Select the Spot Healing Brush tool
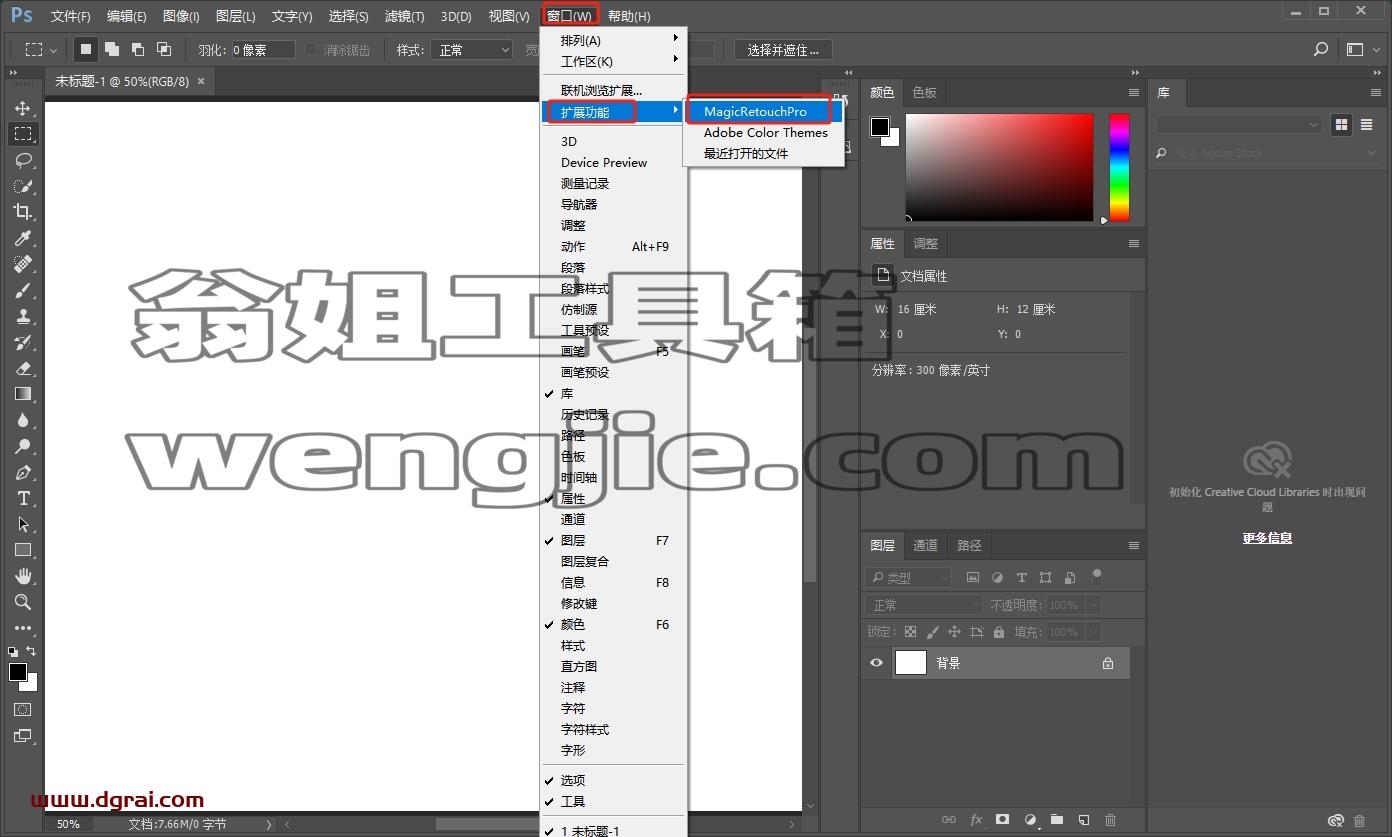This screenshot has height=837, width=1392. (x=22, y=264)
